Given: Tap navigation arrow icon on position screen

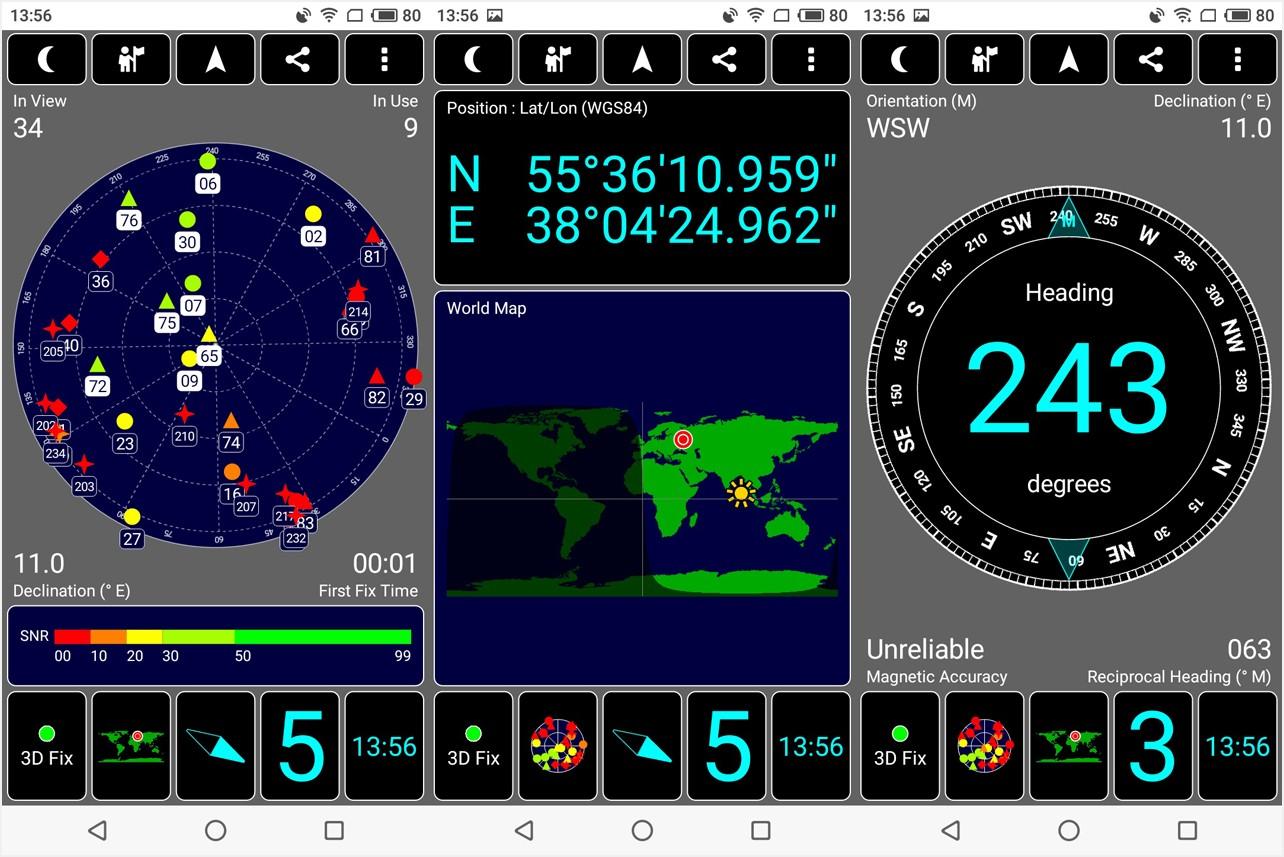Looking at the screenshot, I should [642, 59].
